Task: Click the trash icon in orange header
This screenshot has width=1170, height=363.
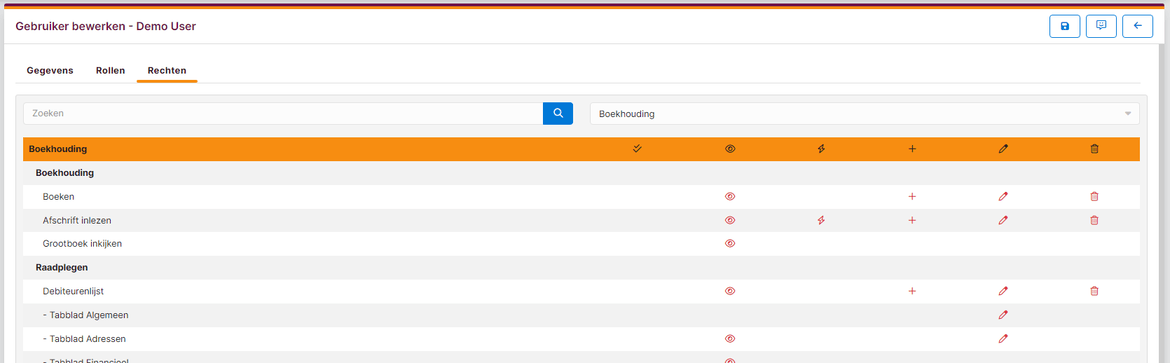Action: (x=1095, y=149)
